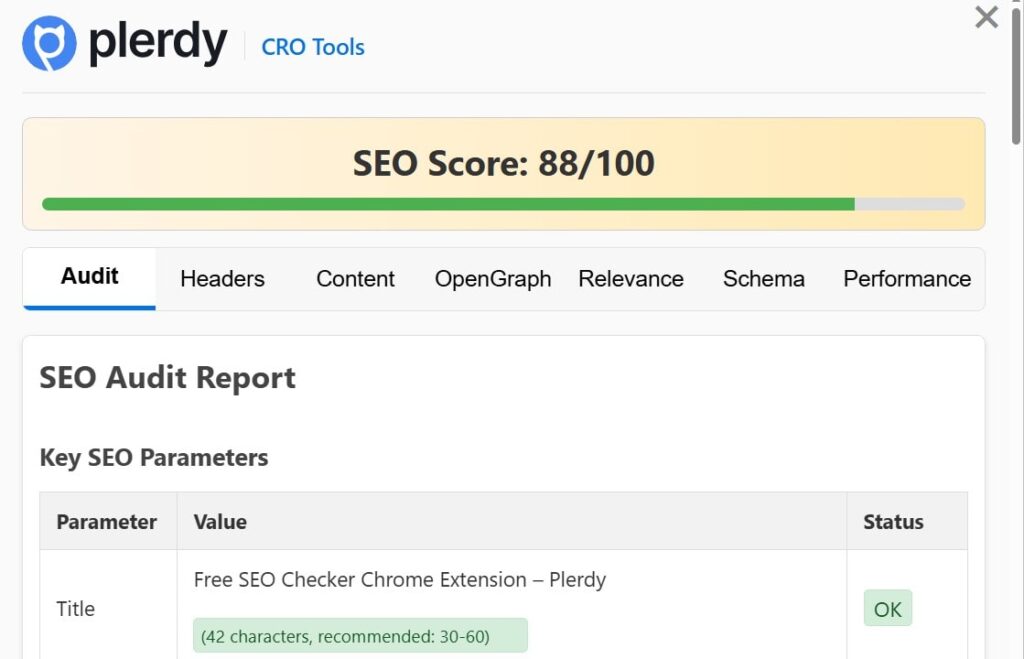Click the SEO Score heading banner
Image resolution: width=1024 pixels, height=659 pixels.
point(503,163)
